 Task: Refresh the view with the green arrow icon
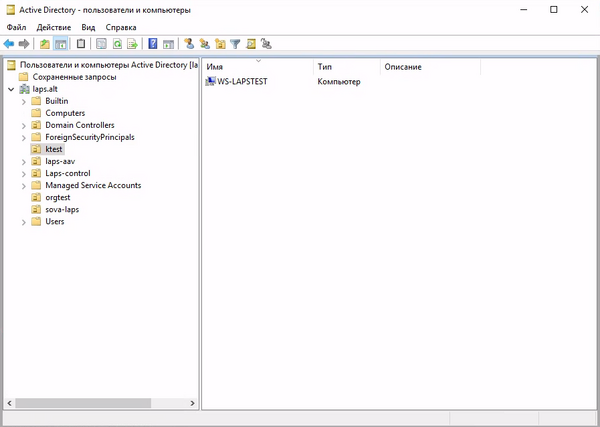[117, 44]
